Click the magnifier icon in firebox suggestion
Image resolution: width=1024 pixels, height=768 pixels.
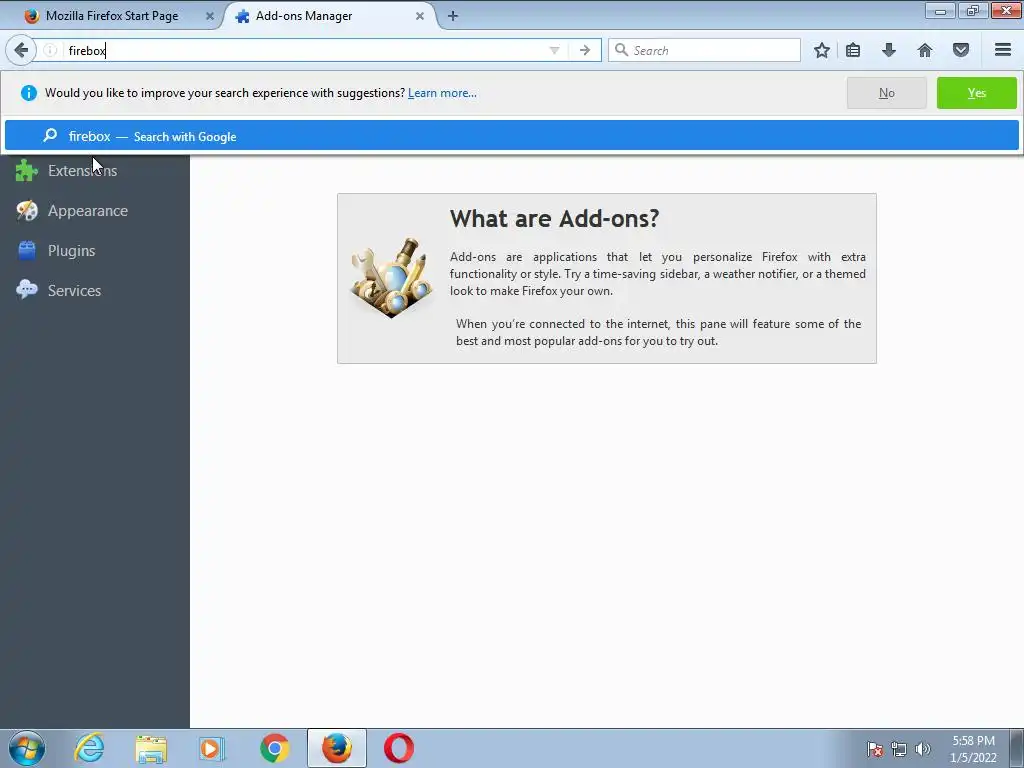click(50, 135)
